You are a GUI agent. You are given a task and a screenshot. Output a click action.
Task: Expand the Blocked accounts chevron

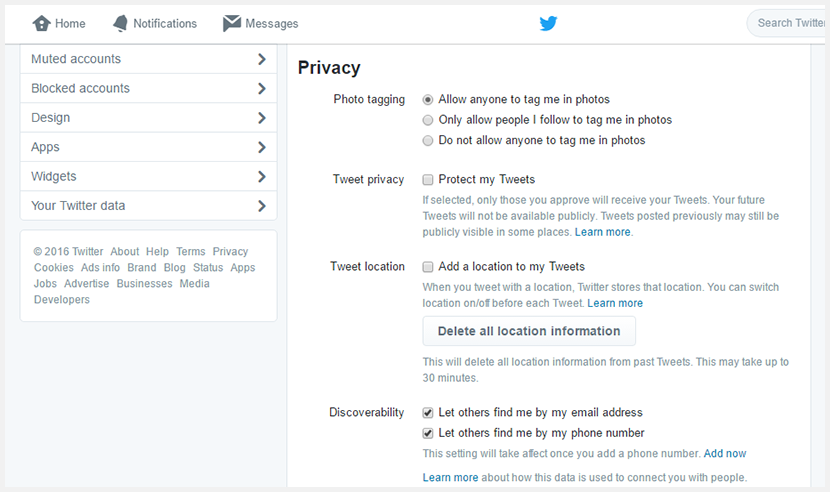click(x=261, y=88)
